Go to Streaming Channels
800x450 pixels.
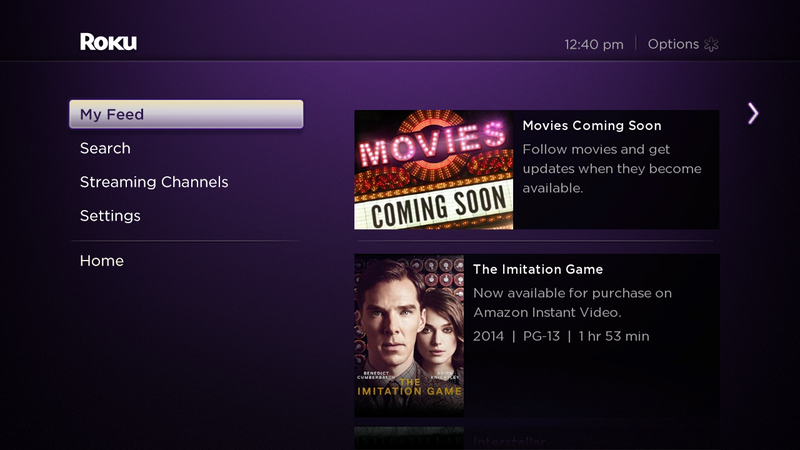(x=154, y=182)
